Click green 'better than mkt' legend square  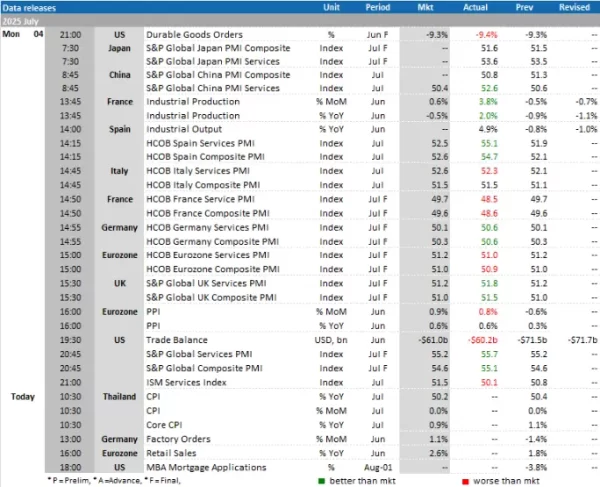pyautogui.click(x=321, y=481)
